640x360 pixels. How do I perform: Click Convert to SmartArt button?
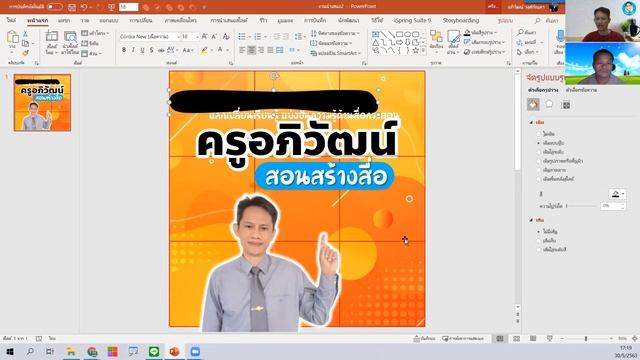tap(336, 53)
